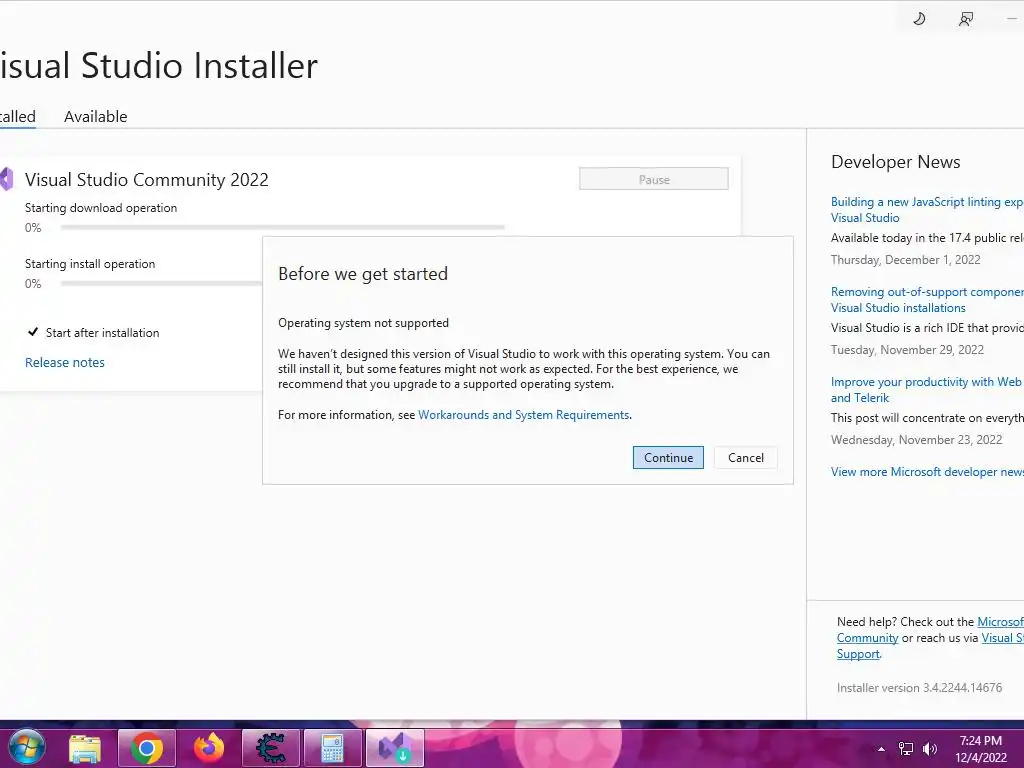Open the feedback icon in title bar

966,18
